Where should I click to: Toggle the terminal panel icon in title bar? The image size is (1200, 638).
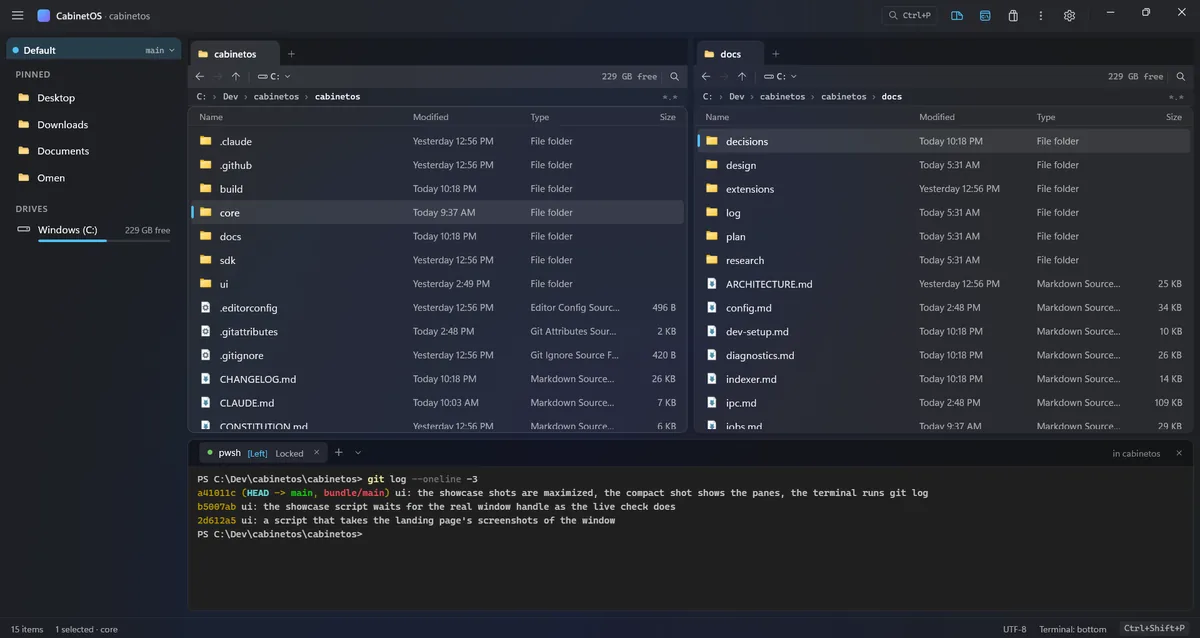coord(985,15)
